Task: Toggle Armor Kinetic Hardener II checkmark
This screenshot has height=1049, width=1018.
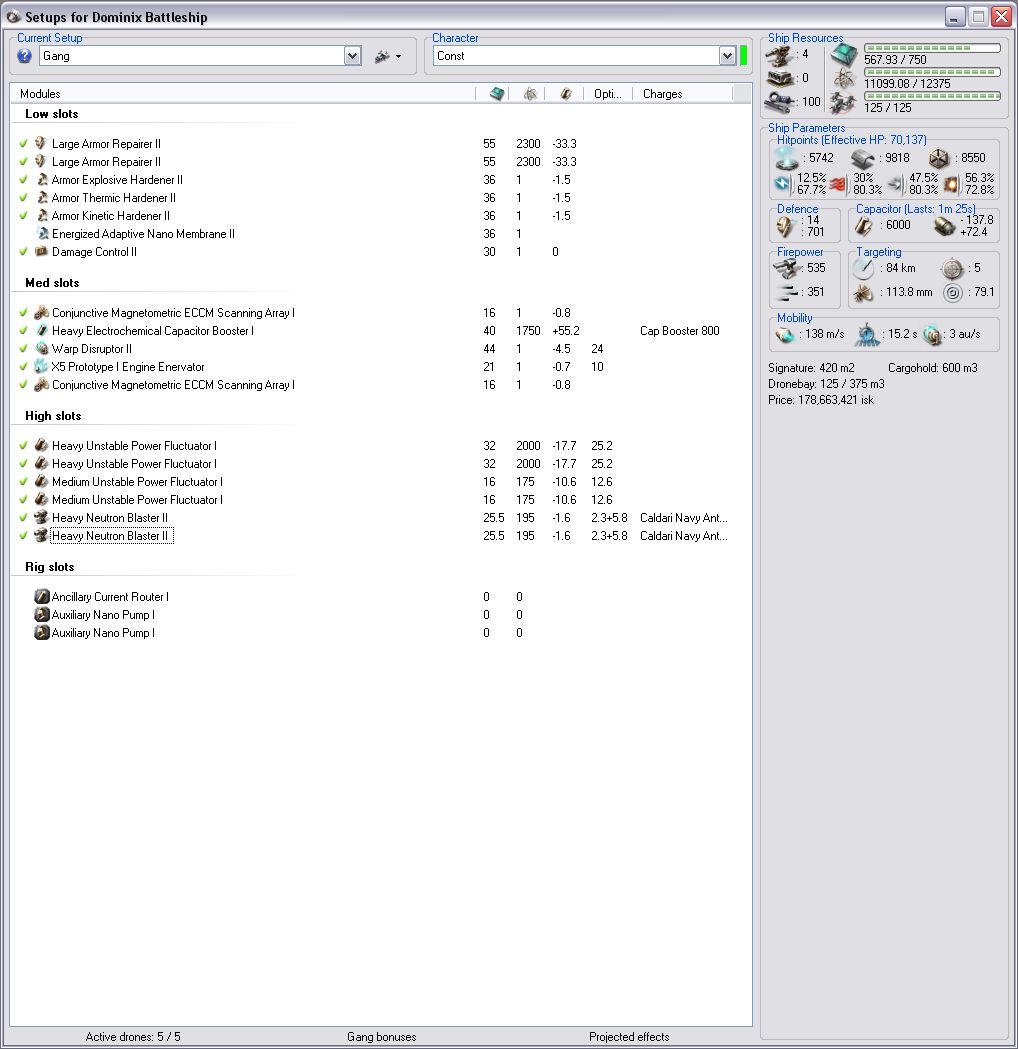Action: [23, 215]
